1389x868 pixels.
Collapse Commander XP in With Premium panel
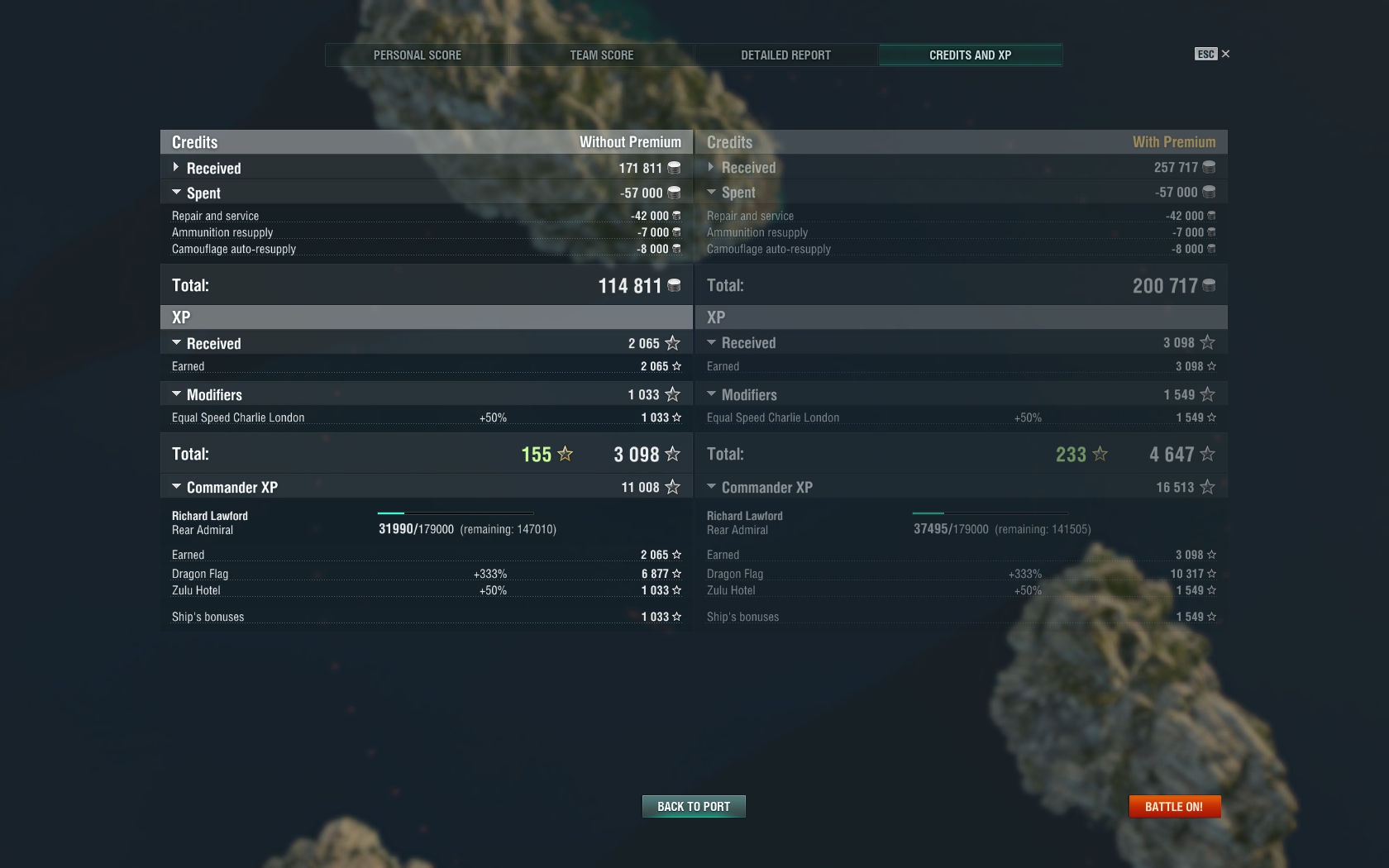(x=711, y=487)
